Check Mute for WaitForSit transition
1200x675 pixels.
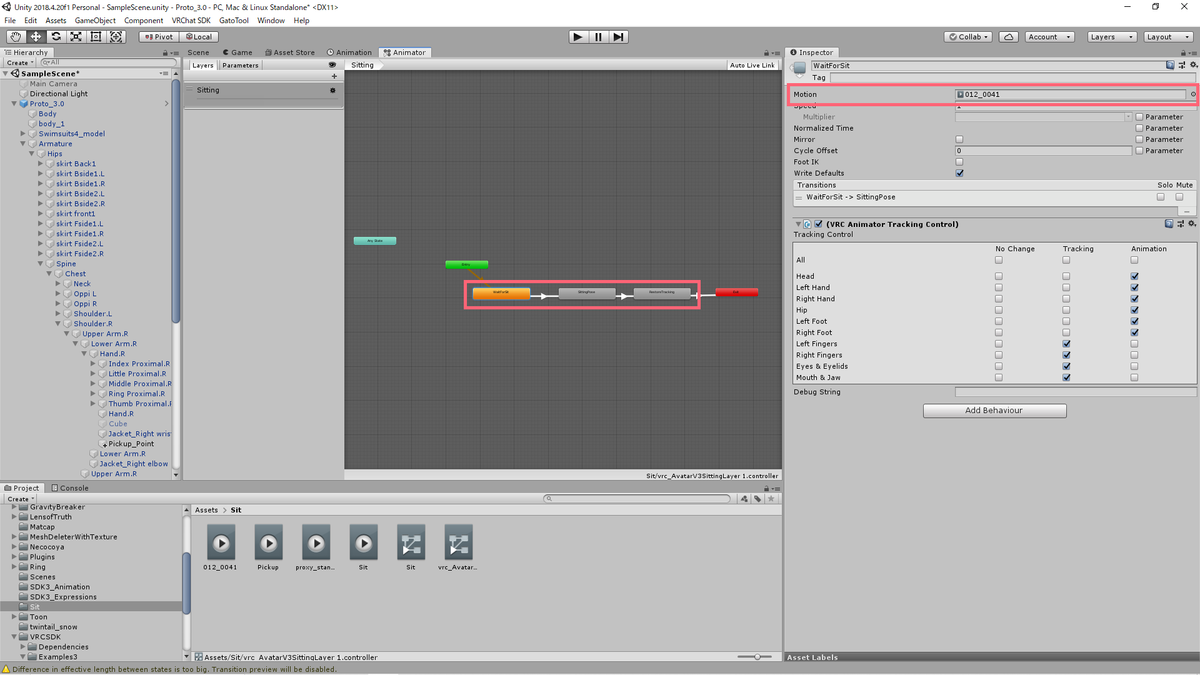click(1180, 197)
